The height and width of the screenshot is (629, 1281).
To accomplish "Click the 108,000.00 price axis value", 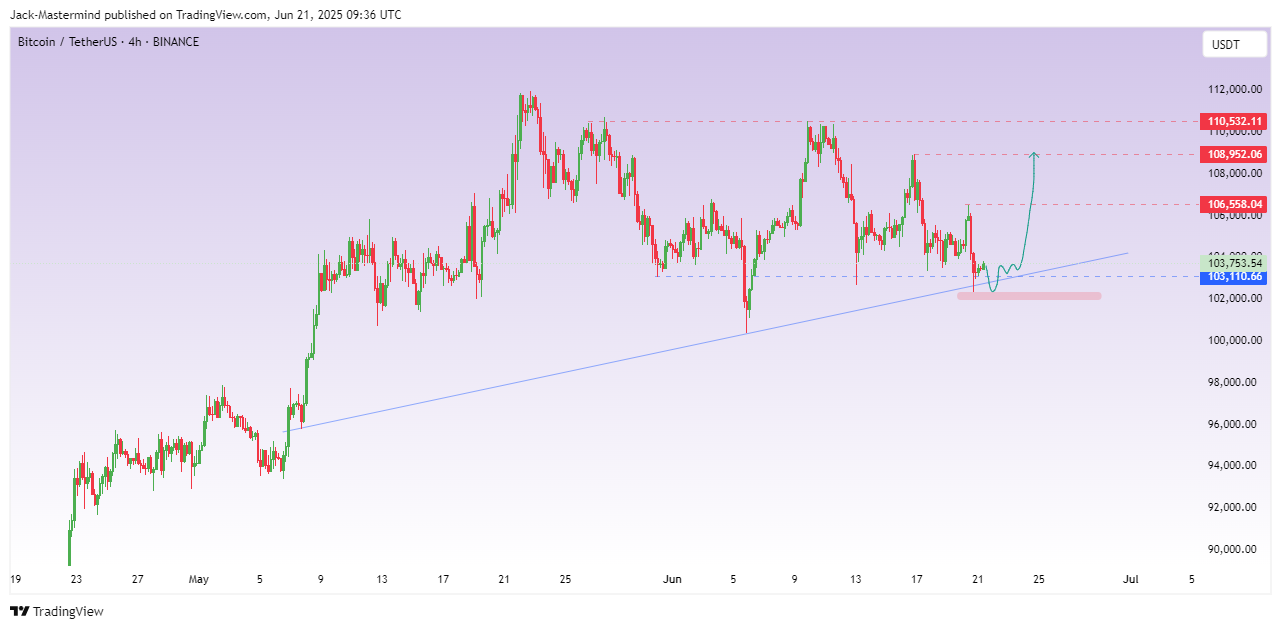I will 1236,173.
